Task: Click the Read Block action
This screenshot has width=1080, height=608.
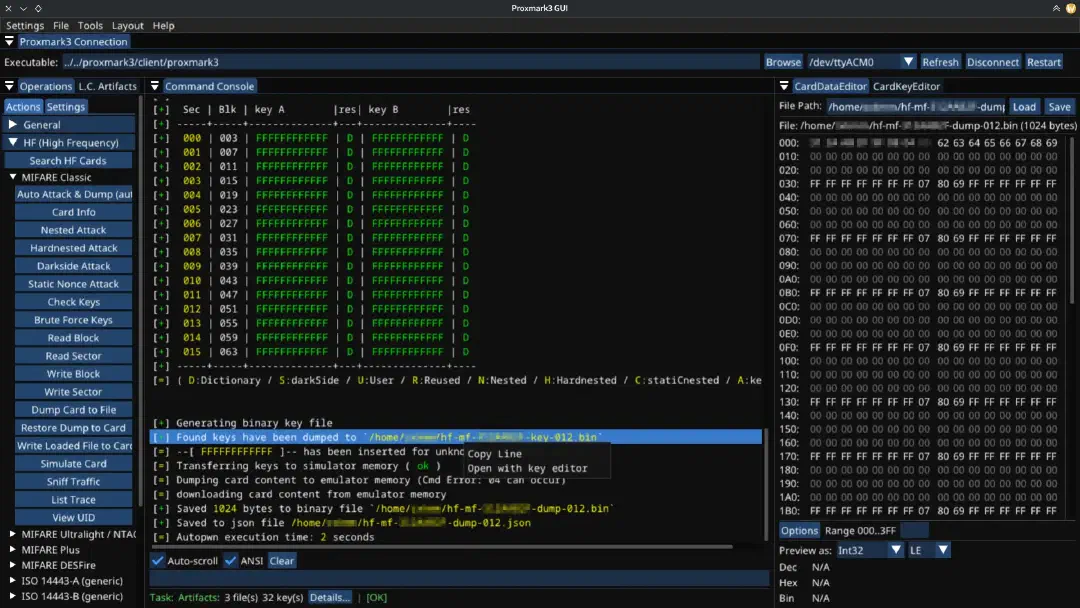Action: tap(74, 338)
